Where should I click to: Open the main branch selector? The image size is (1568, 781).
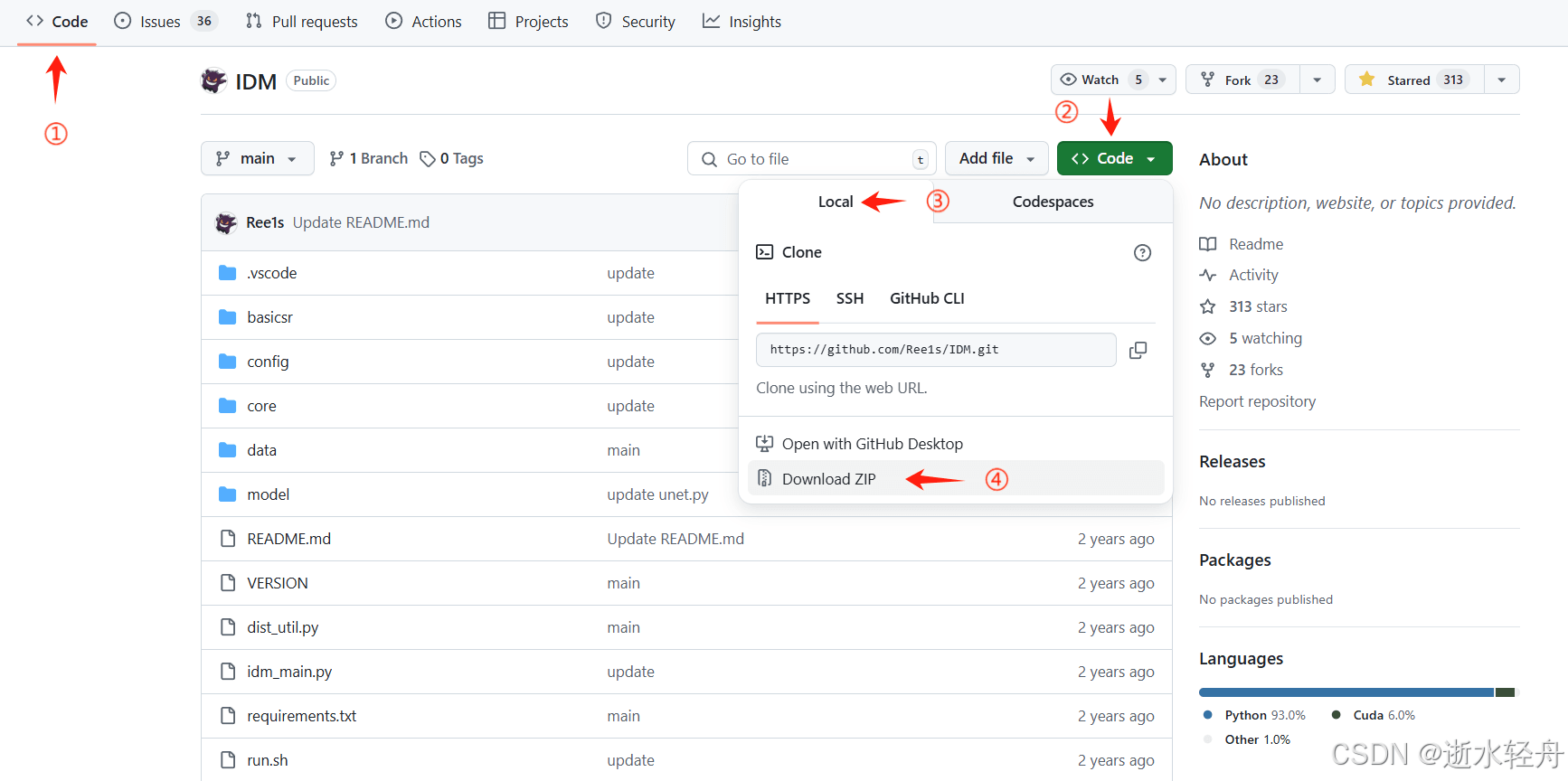tap(258, 158)
